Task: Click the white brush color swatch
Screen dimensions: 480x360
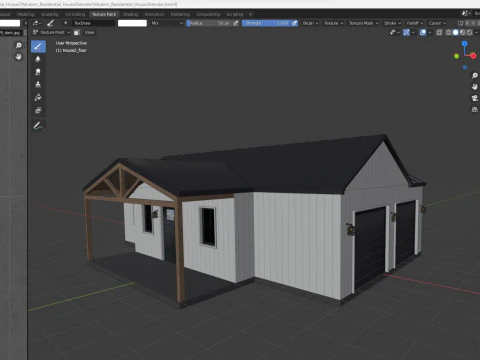Action: pos(132,23)
